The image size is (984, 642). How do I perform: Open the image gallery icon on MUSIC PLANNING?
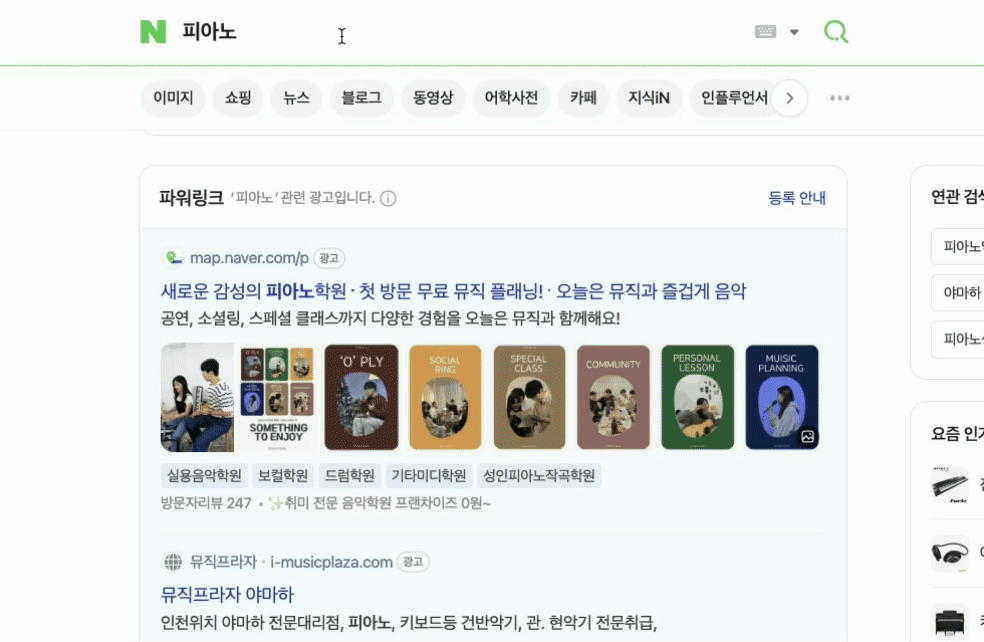[x=807, y=436]
